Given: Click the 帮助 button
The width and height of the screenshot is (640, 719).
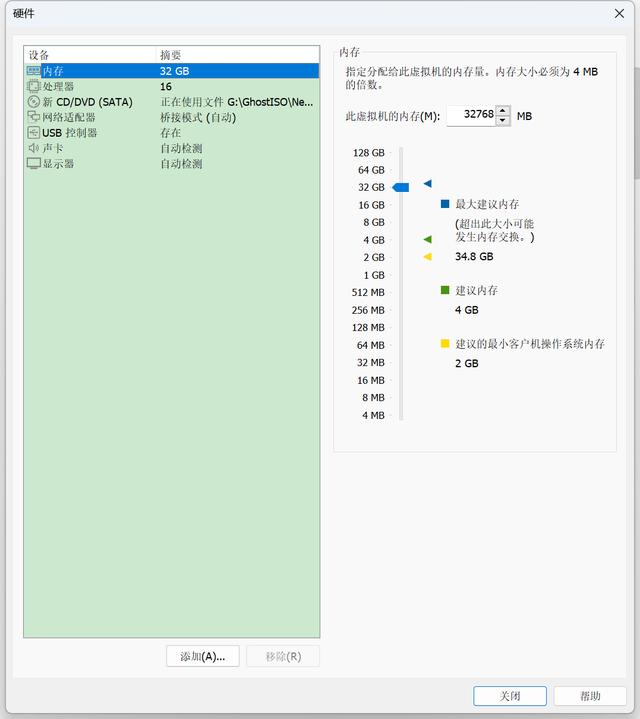Looking at the screenshot, I should click(x=590, y=696).
